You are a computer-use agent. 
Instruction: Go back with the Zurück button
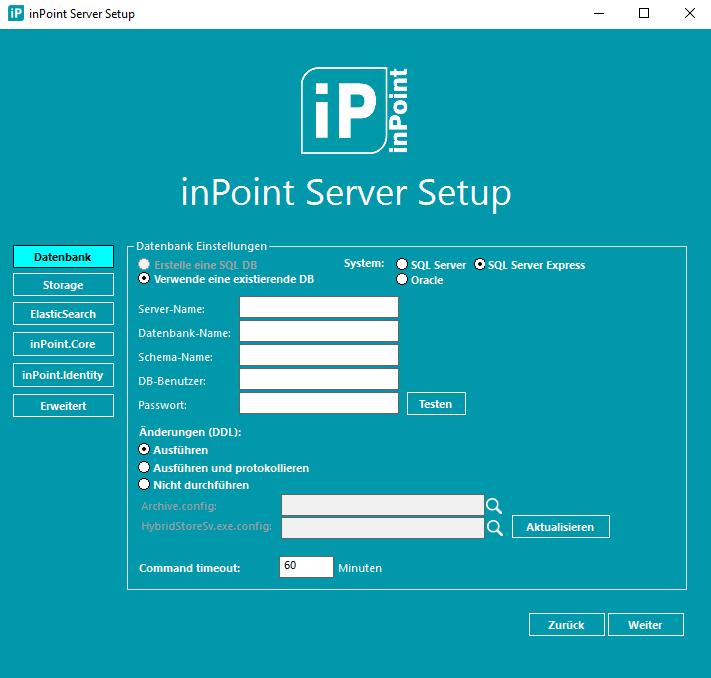(567, 624)
